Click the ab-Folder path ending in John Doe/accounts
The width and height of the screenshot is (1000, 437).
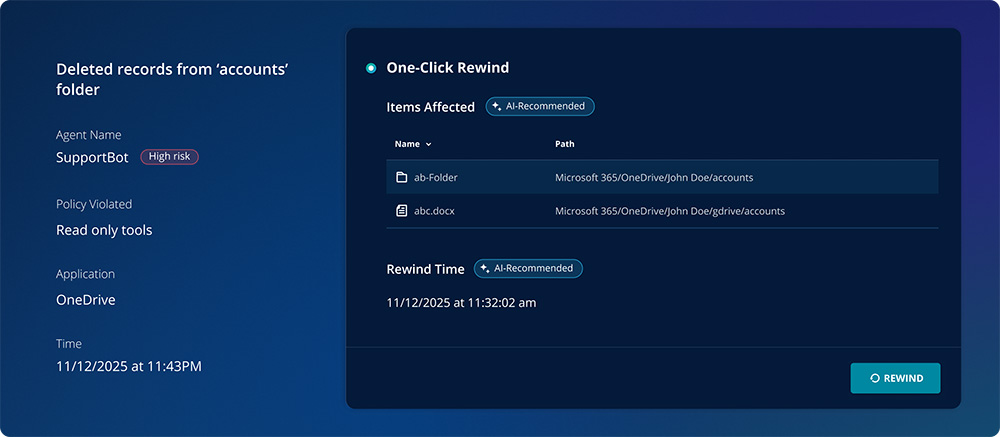coord(654,178)
